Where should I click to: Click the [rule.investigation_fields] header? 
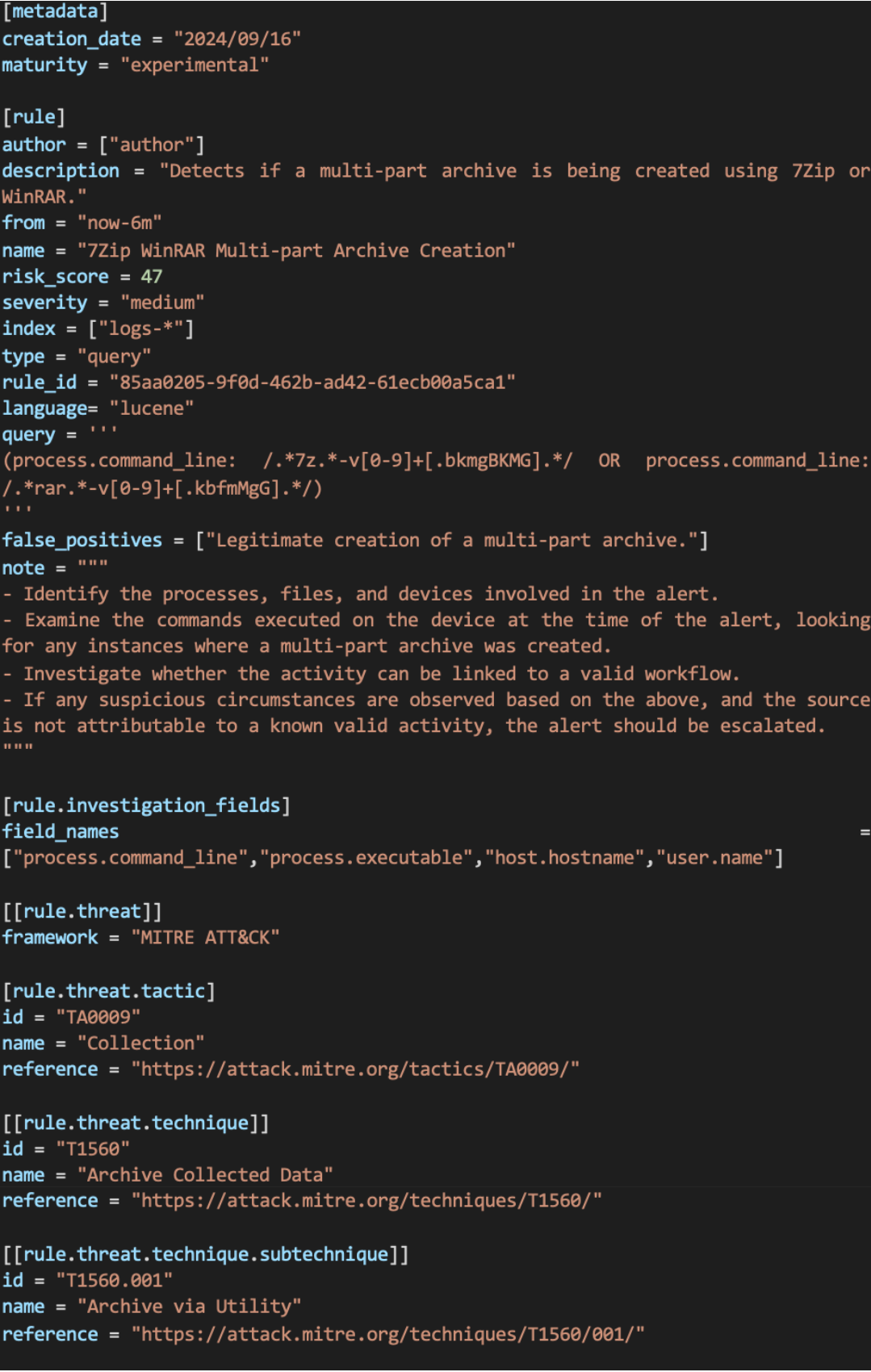pos(146,805)
